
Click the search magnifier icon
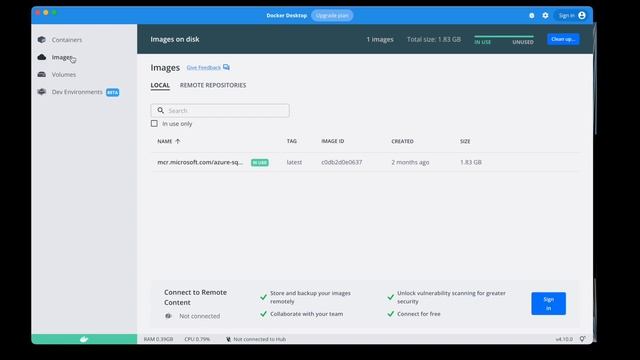(161, 111)
